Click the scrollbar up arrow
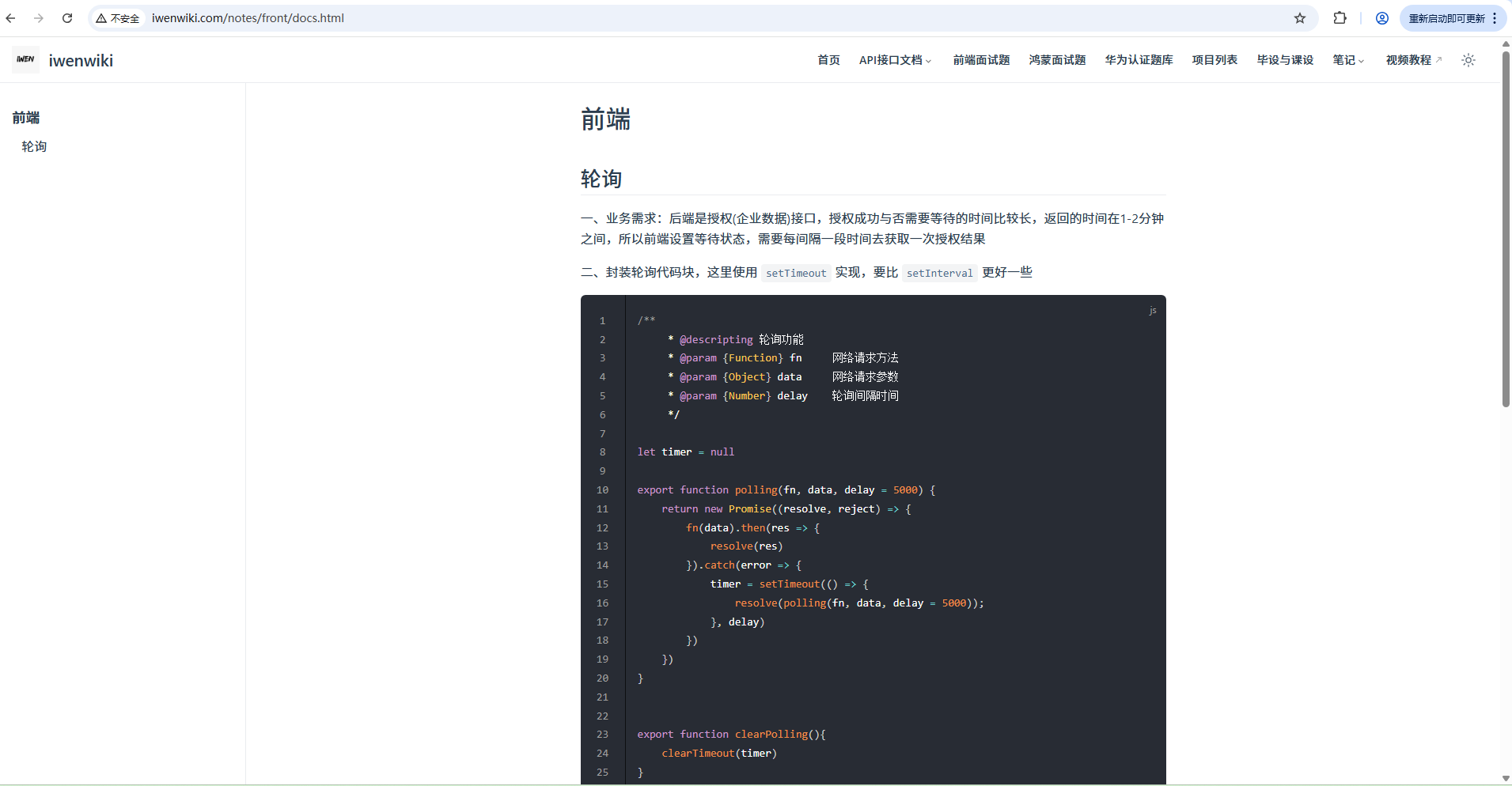This screenshot has height=786, width=1512. pos(1506,43)
